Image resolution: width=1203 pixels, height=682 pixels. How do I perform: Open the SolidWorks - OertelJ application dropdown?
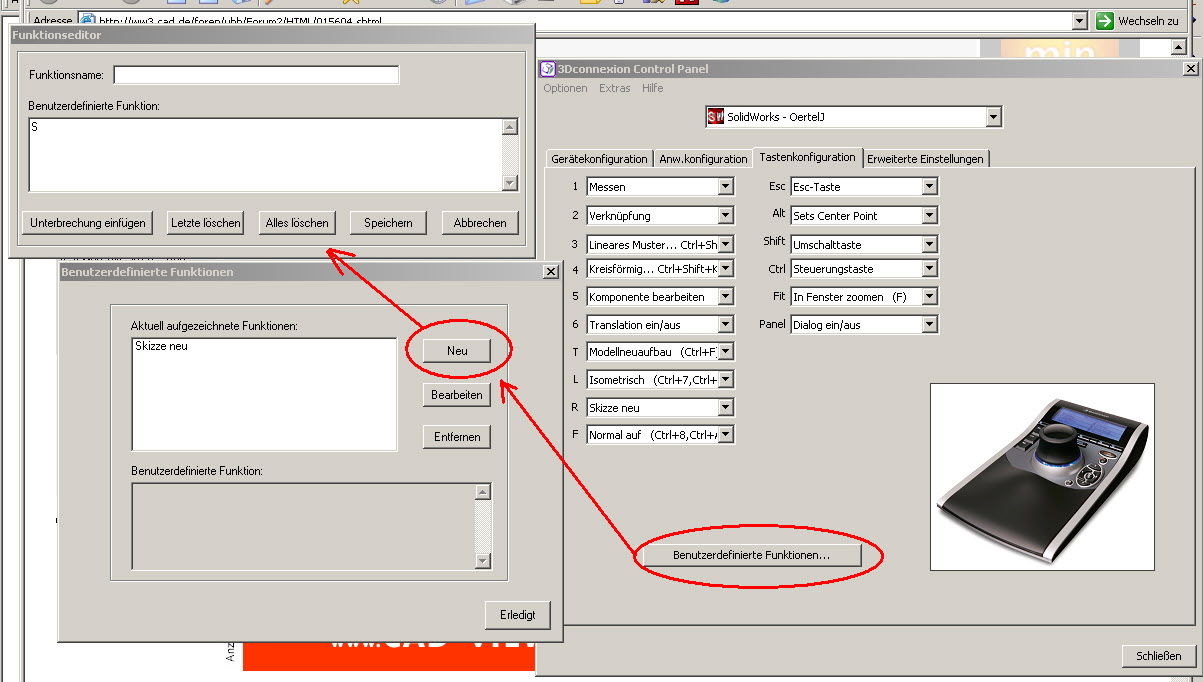pyautogui.click(x=993, y=117)
